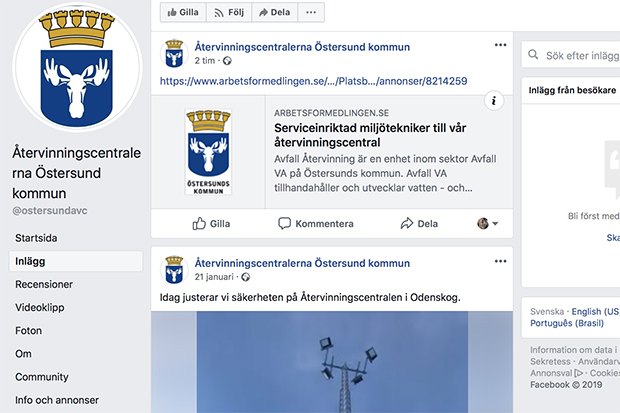Click the info icon on the link preview

494,101
